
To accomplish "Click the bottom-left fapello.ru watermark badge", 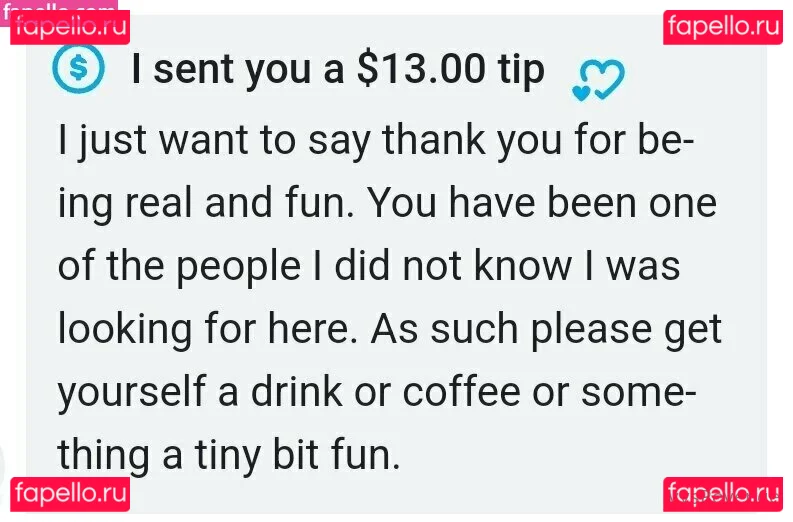I will point(70,494).
